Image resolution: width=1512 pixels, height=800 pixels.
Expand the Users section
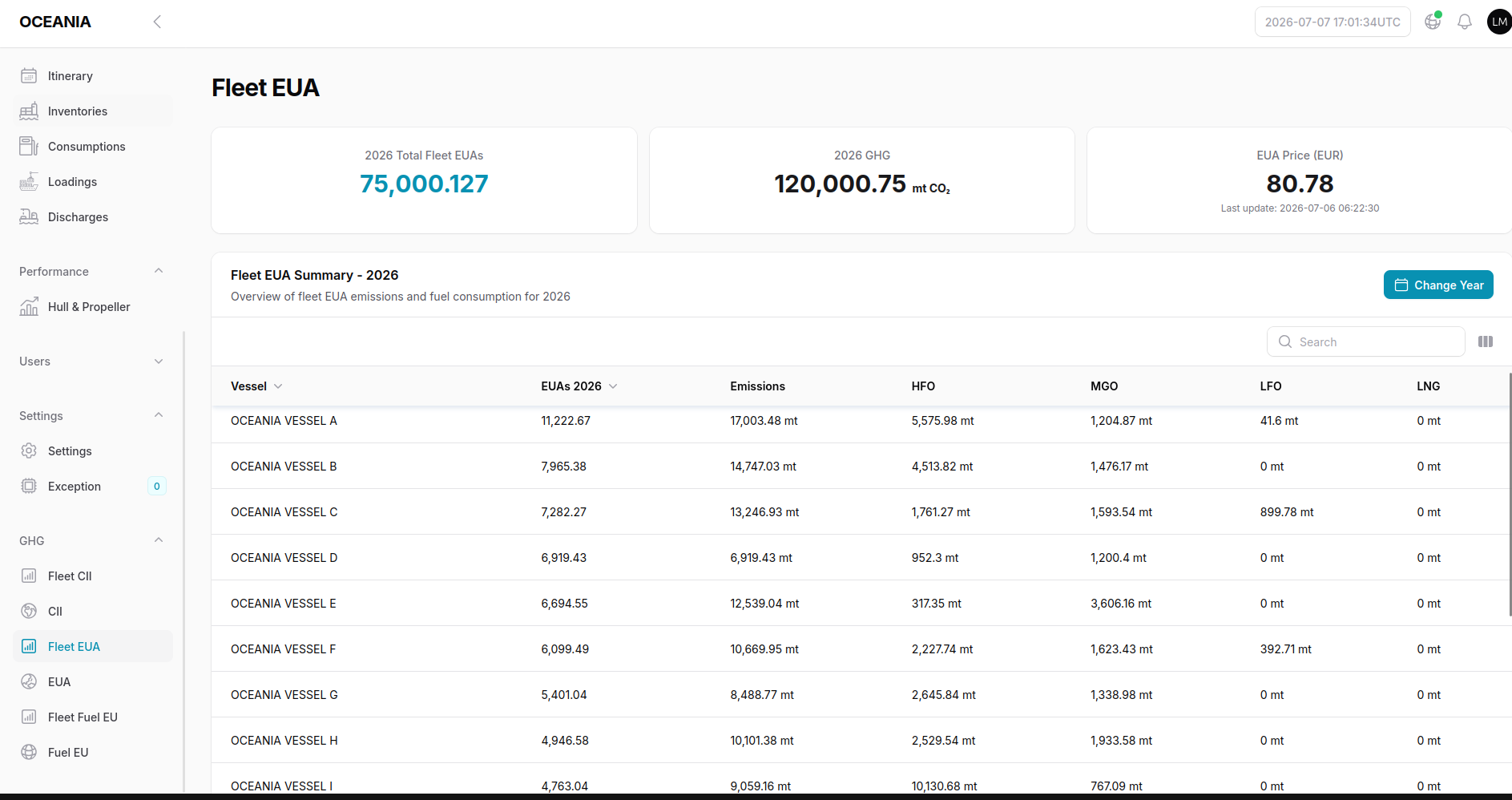(x=159, y=362)
